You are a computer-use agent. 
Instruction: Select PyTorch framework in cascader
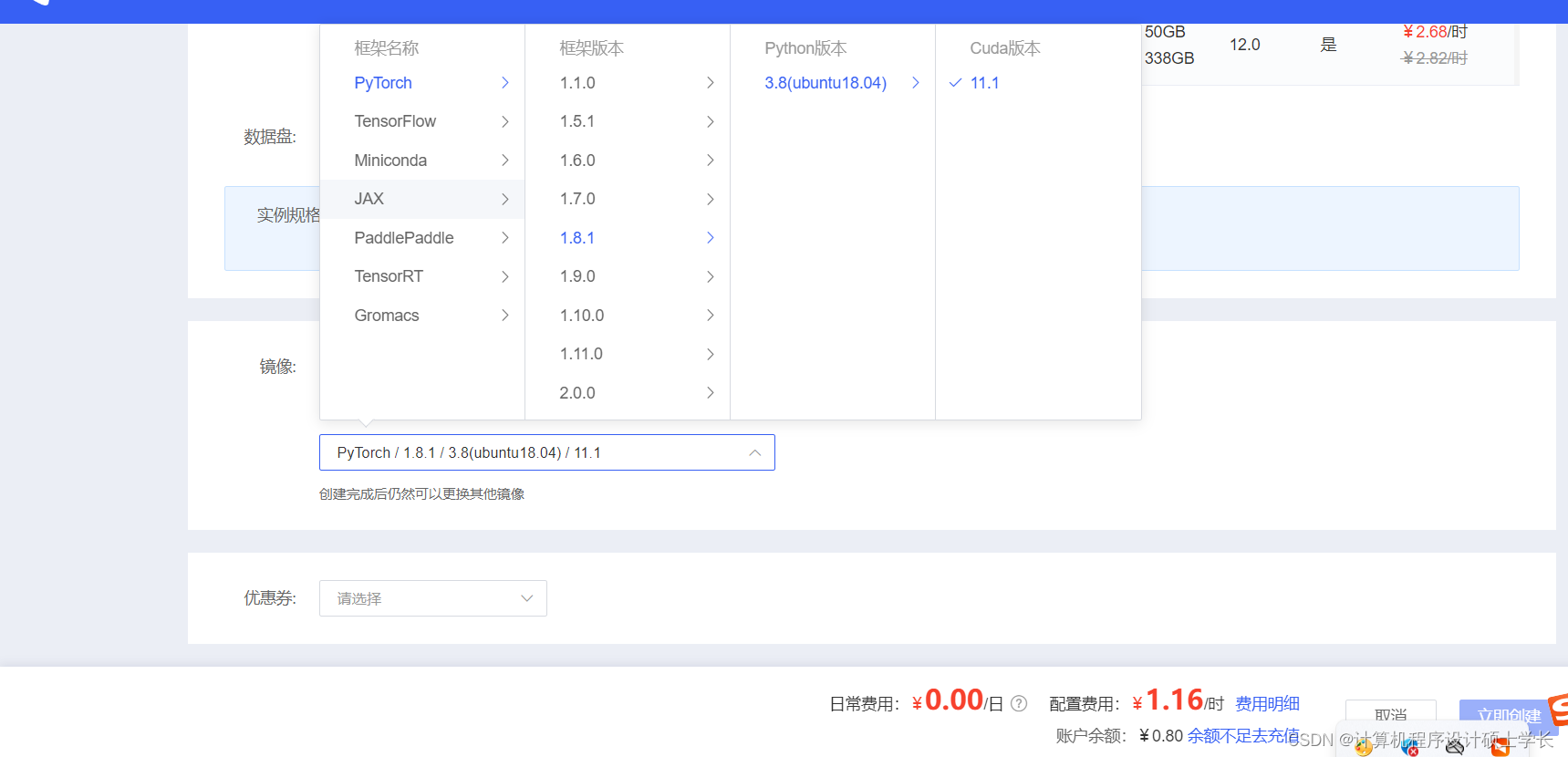pyautogui.click(x=422, y=83)
